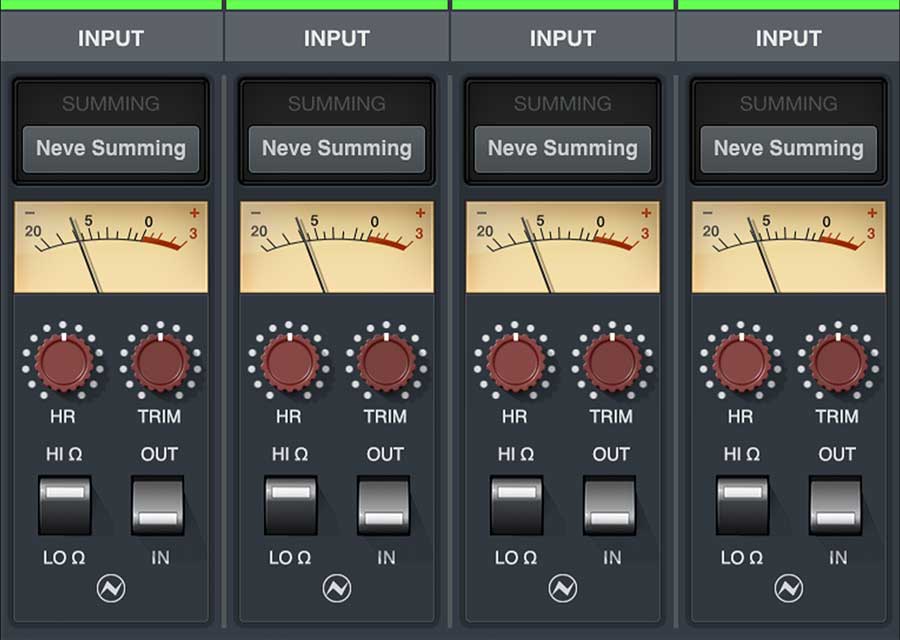This screenshot has width=900, height=640.
Task: Toggle HI/LO impedance switch on second channel
Action: pos(291,505)
